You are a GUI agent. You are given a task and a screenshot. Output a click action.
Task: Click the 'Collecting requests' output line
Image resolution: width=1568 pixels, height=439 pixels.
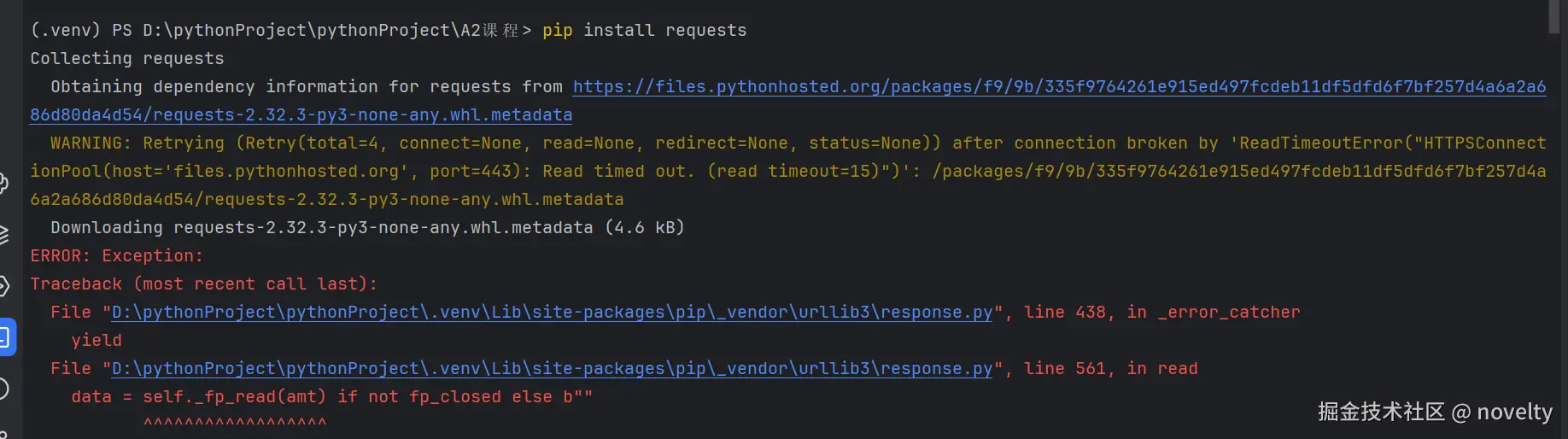(127, 59)
